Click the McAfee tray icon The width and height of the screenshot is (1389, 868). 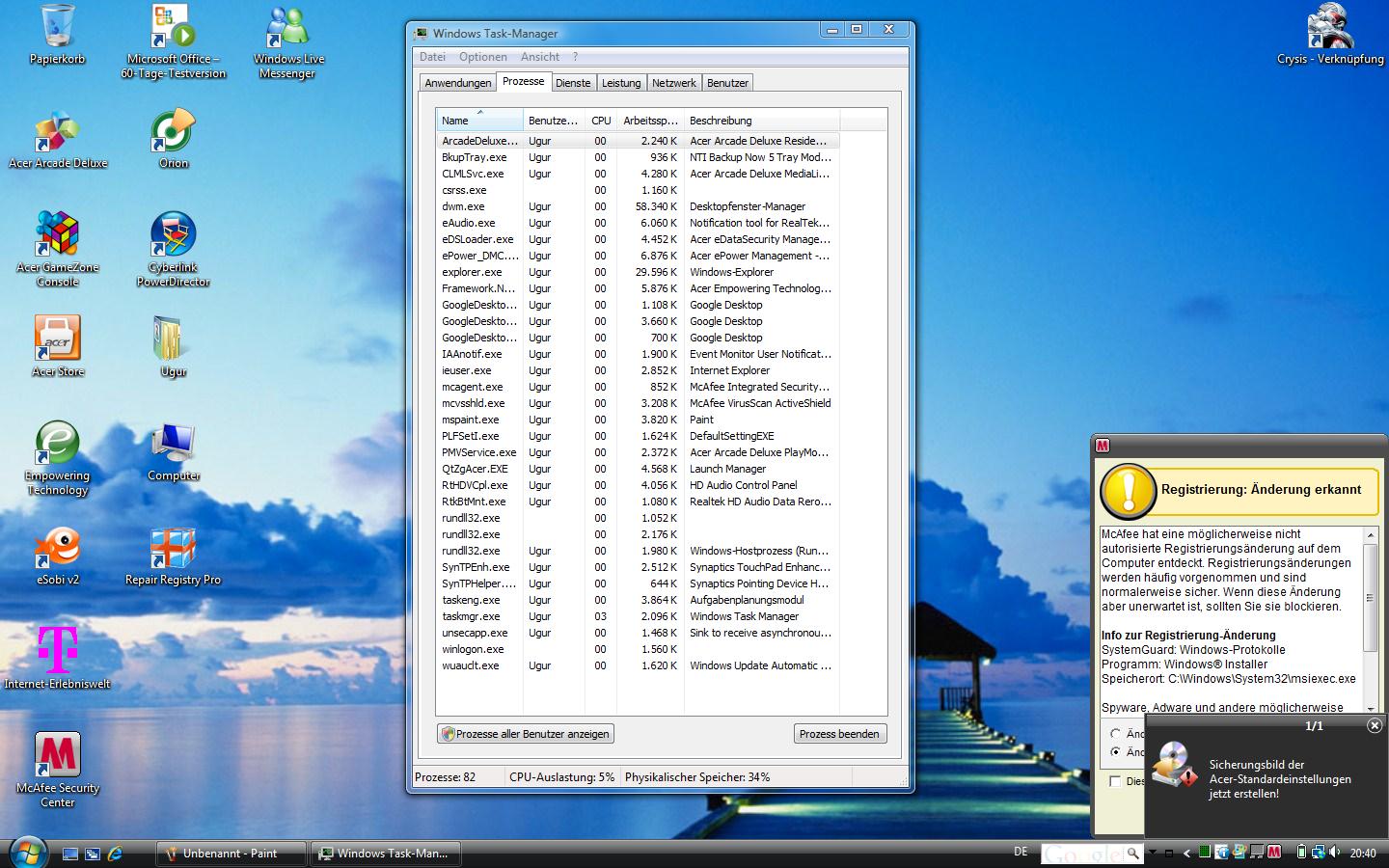click(x=1274, y=852)
